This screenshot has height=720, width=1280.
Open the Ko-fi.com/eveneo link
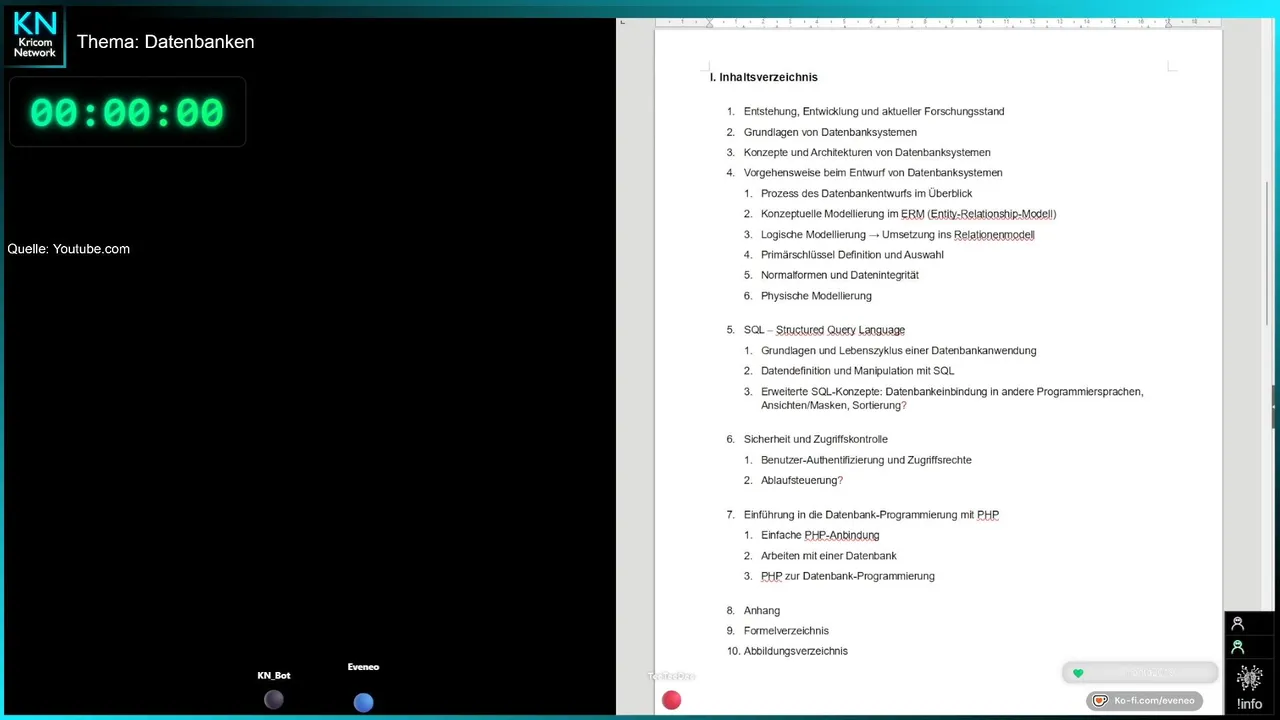tap(1145, 701)
